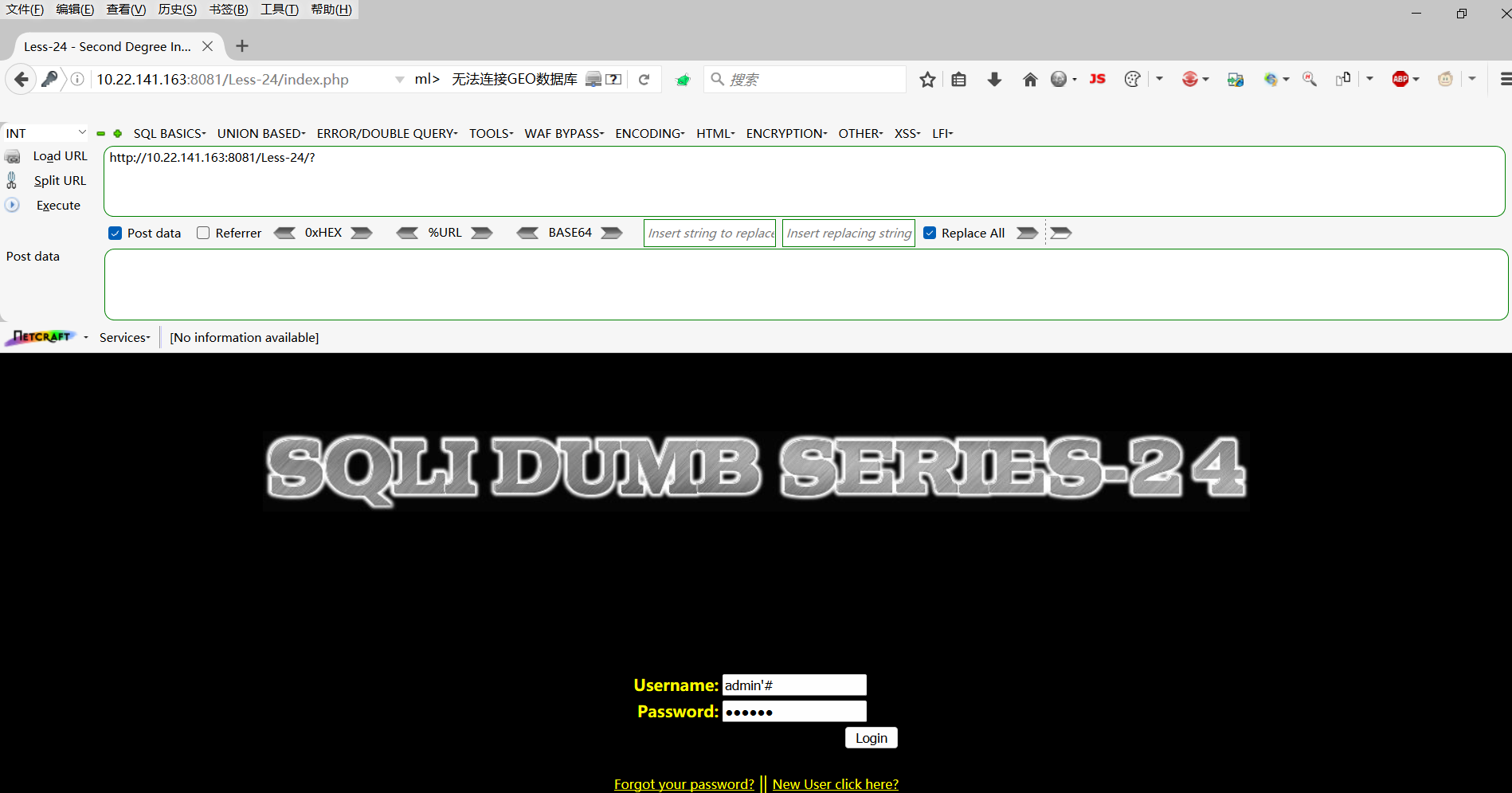Open the 工具(T) menu

pos(279,10)
